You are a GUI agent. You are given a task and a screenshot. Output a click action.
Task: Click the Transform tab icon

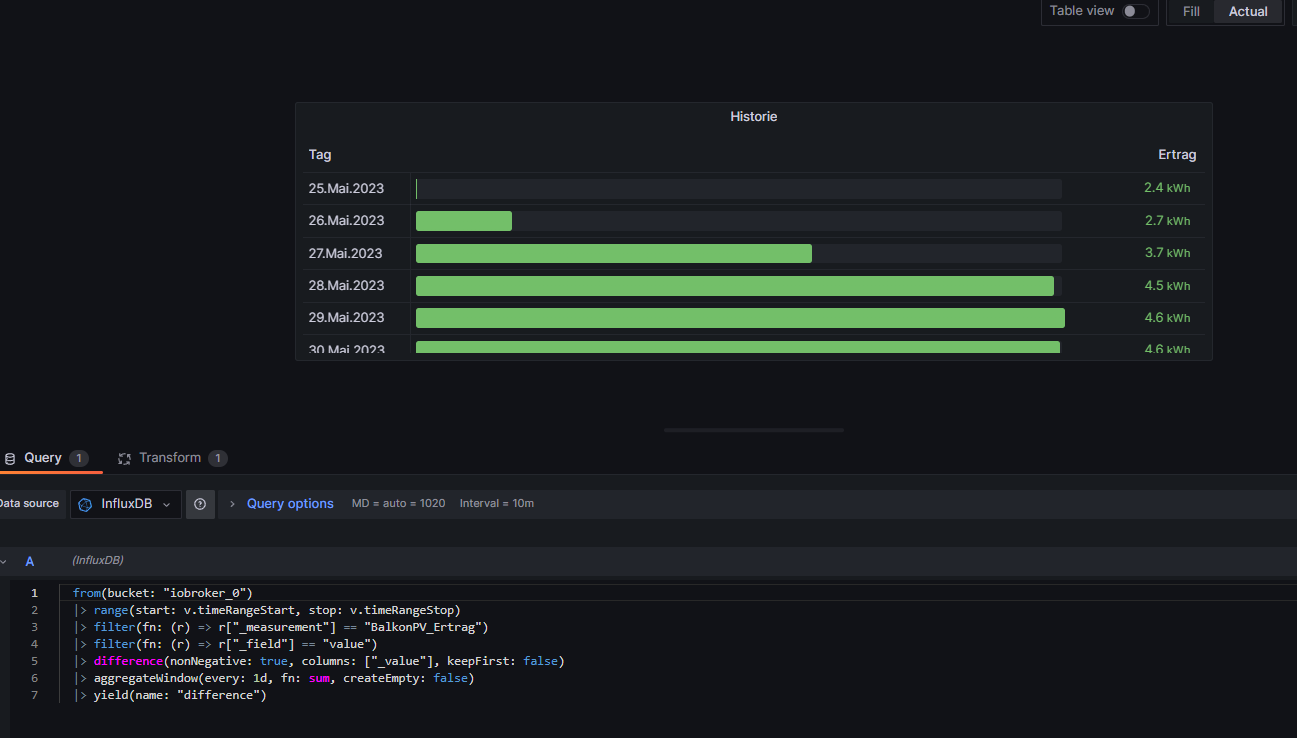pos(125,458)
